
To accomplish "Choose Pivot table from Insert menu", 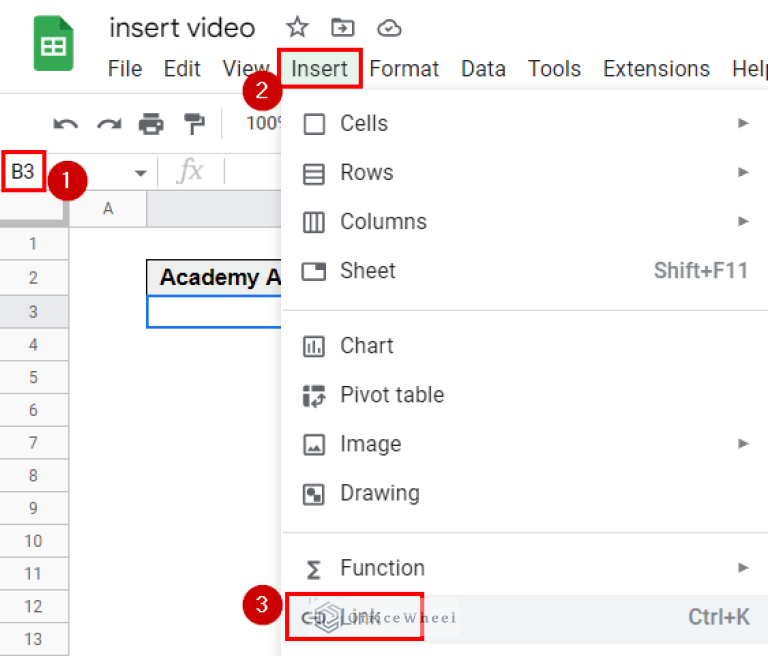I will (x=525, y=395).
